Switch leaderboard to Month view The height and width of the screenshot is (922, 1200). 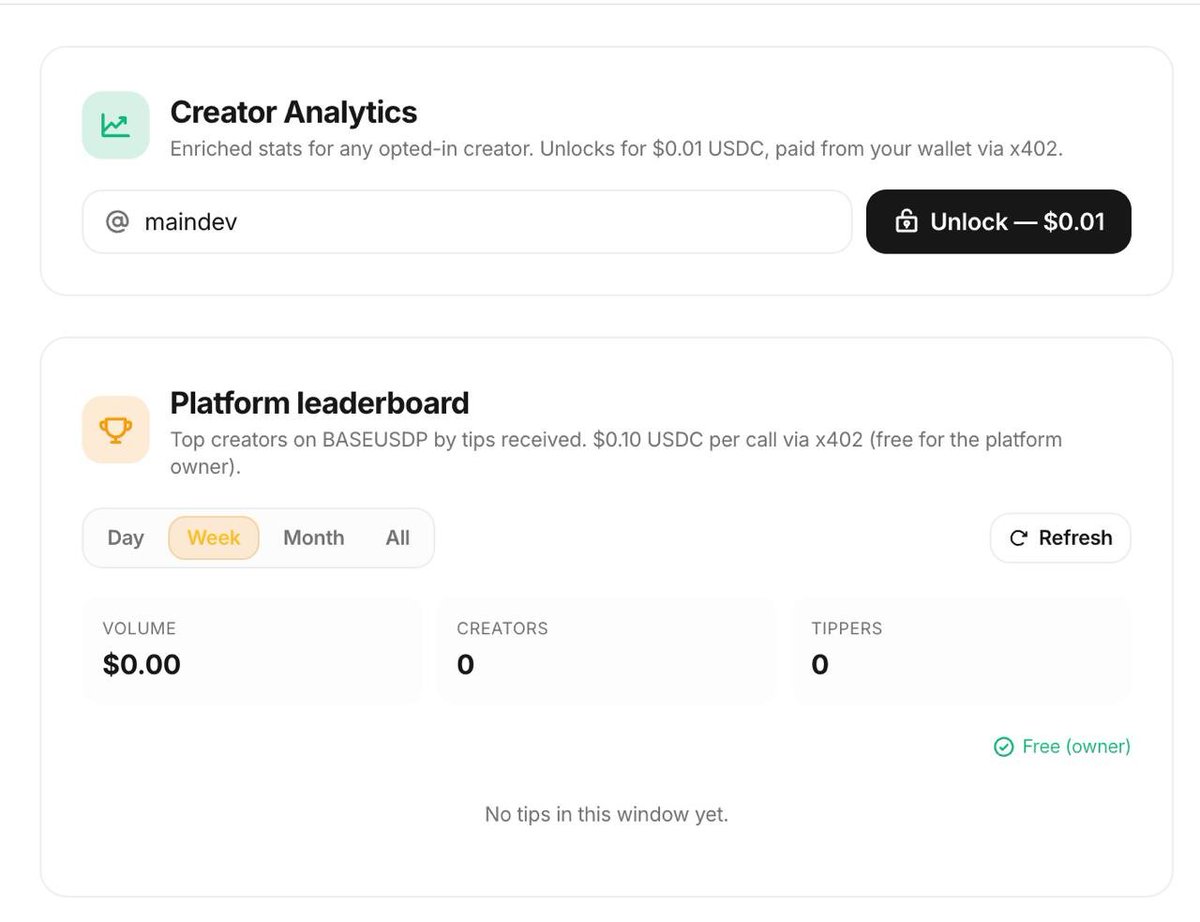click(x=314, y=538)
